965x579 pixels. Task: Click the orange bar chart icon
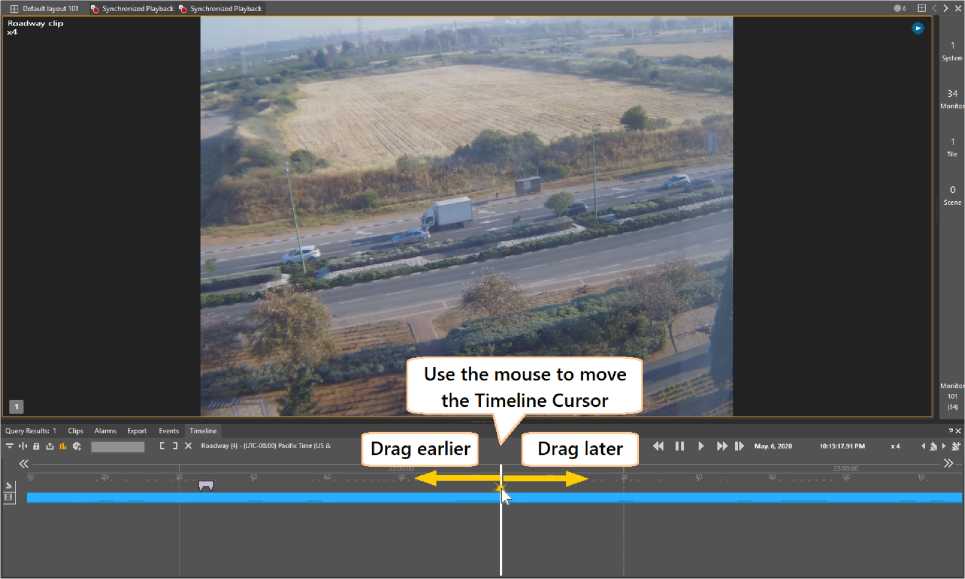pyautogui.click(x=63, y=446)
